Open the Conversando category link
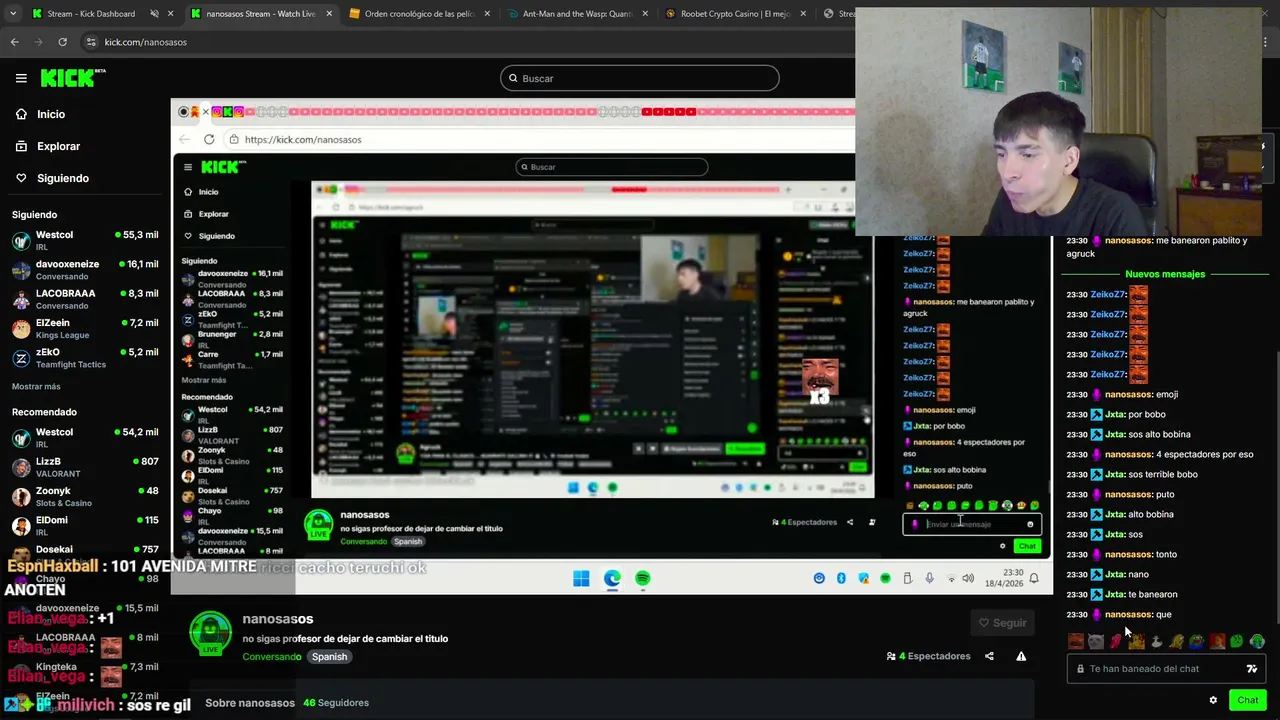Image resolution: width=1280 pixels, height=720 pixels. click(272, 657)
